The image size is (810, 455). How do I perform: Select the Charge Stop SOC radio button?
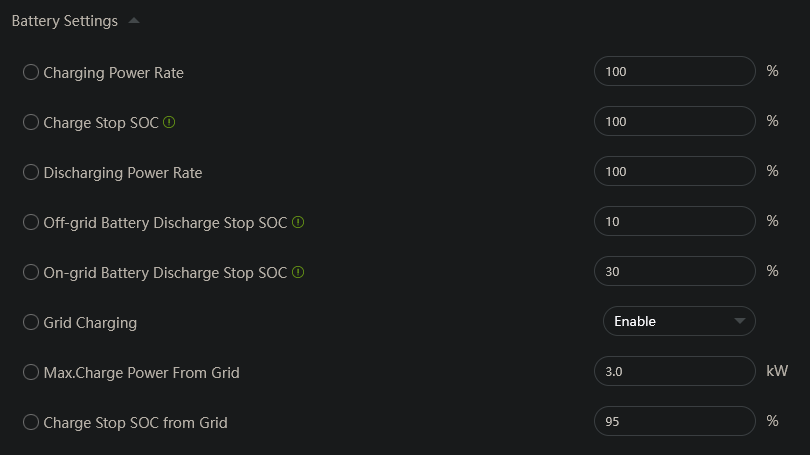pyautogui.click(x=31, y=122)
